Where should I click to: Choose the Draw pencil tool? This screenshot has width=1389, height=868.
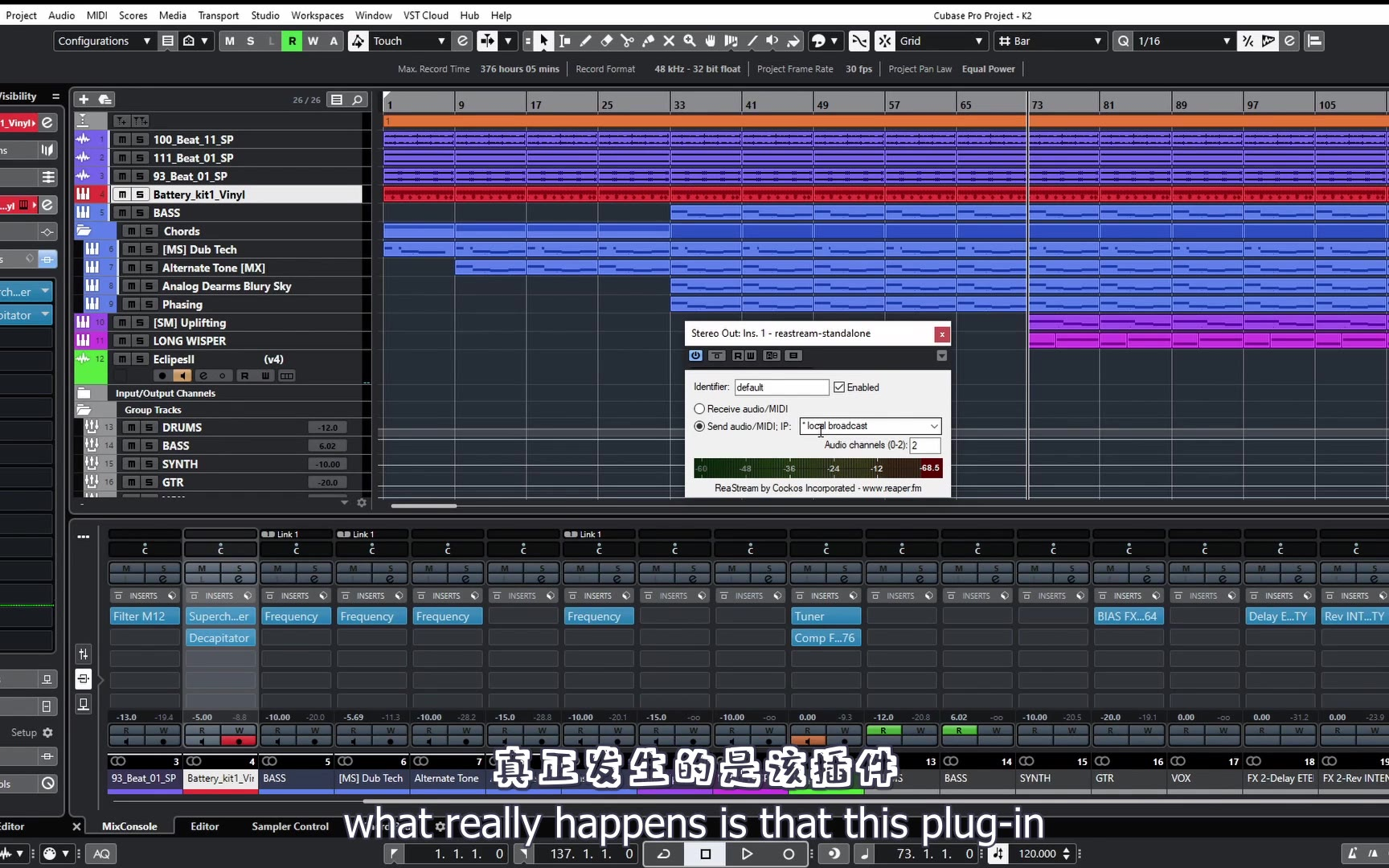coord(585,41)
